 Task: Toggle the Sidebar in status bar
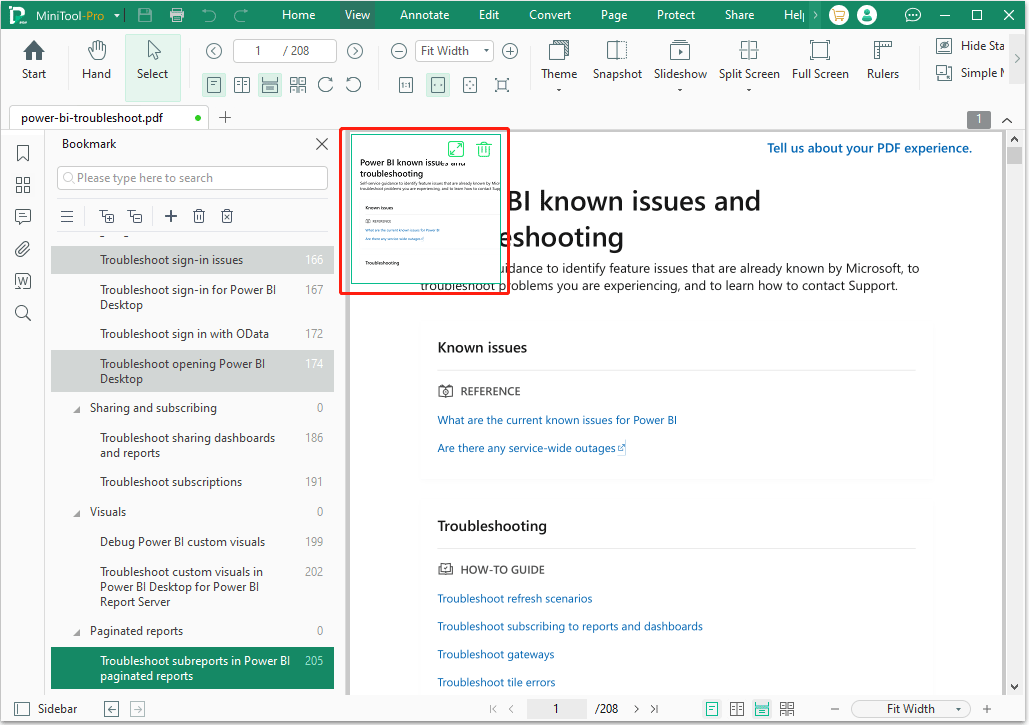pyautogui.click(x=46, y=709)
